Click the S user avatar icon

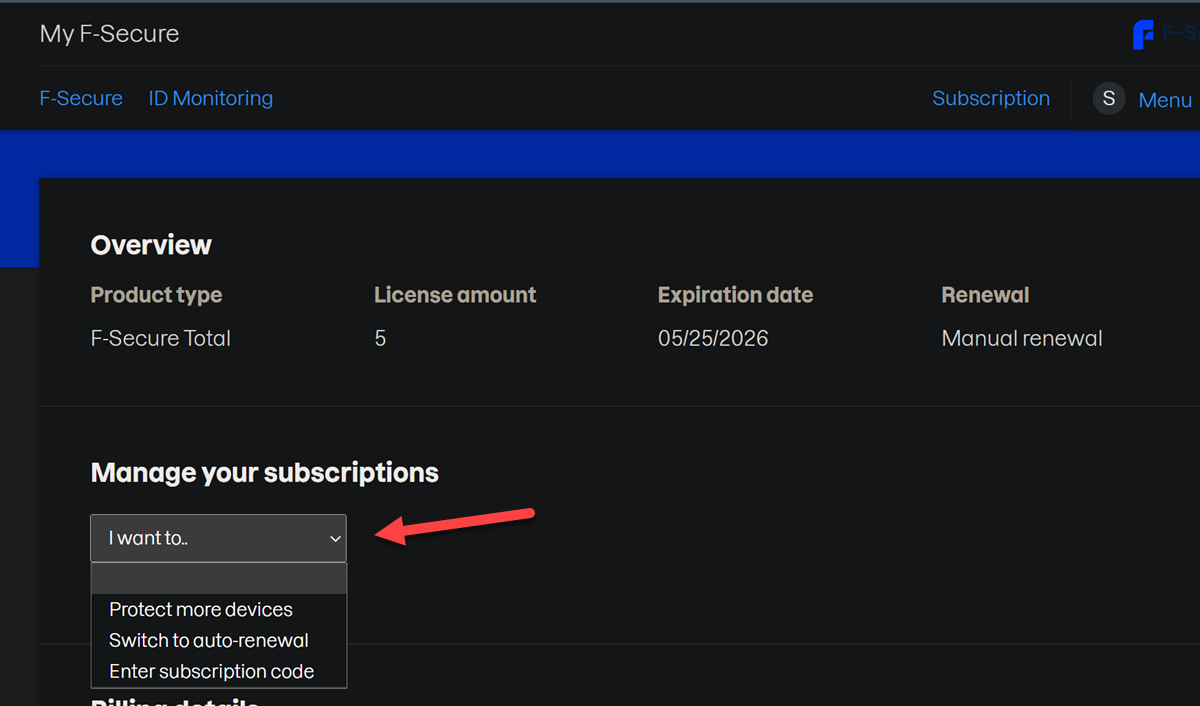[1109, 98]
